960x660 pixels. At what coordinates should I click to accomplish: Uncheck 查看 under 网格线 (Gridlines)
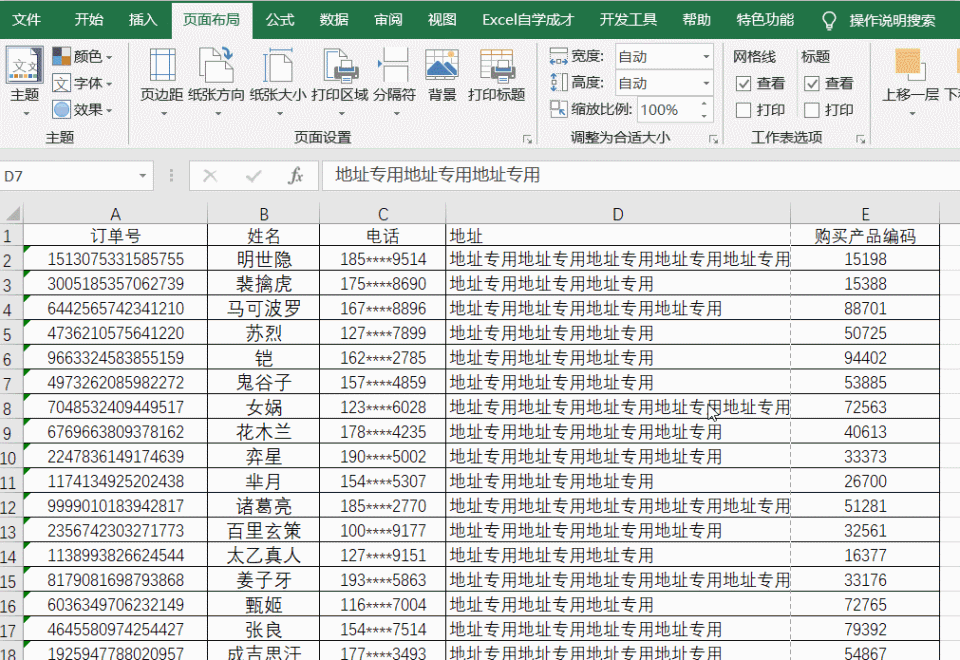pyautogui.click(x=743, y=84)
